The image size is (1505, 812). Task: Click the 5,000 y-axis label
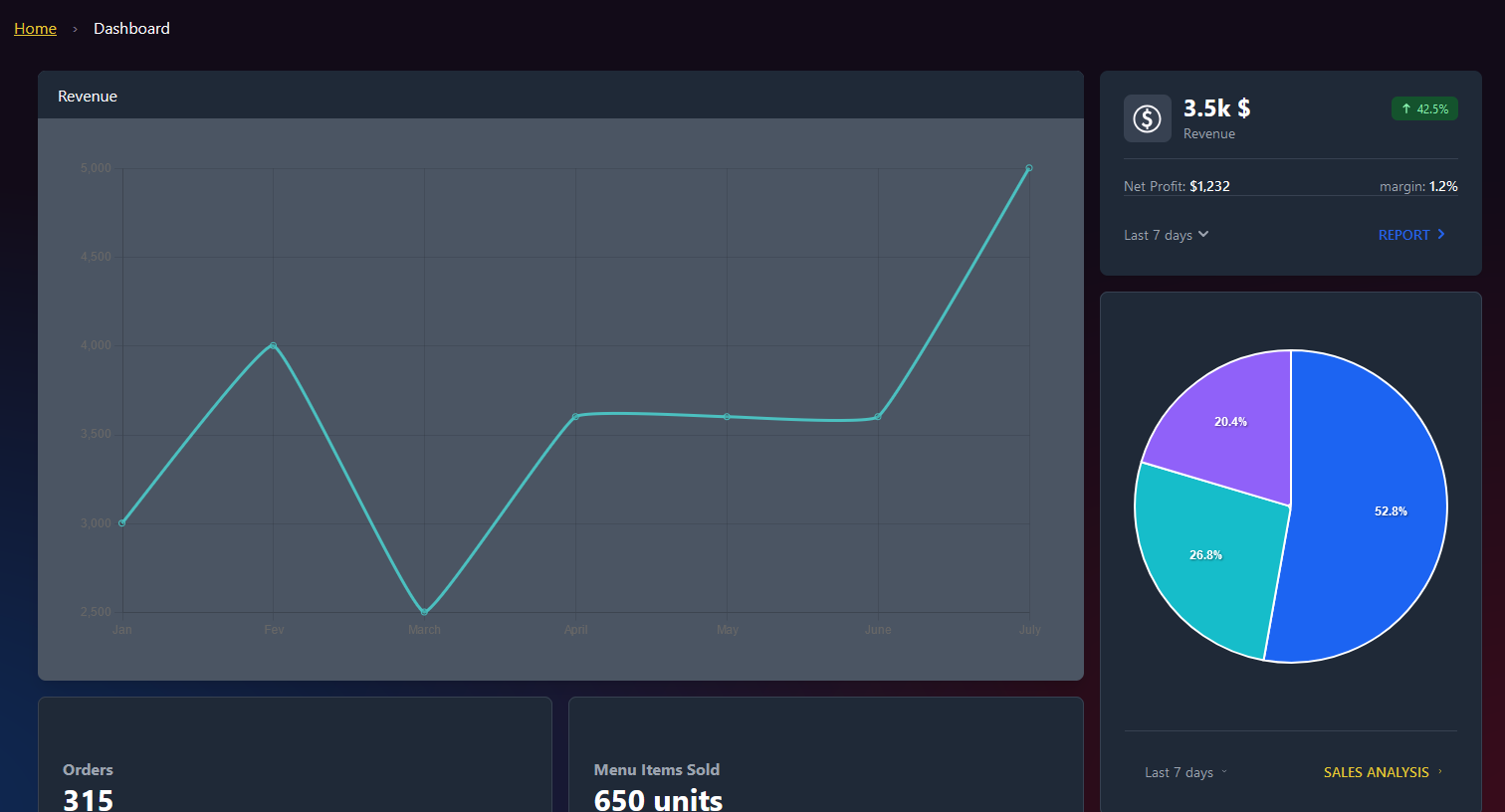[96, 168]
